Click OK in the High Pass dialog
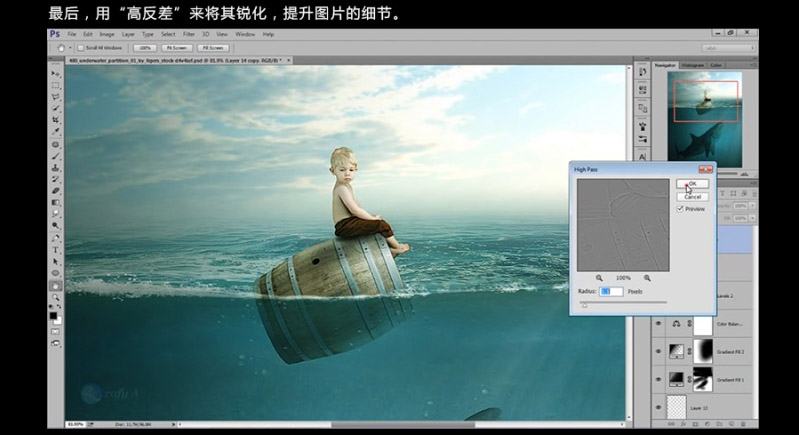This screenshot has height=435, width=799. [692, 184]
